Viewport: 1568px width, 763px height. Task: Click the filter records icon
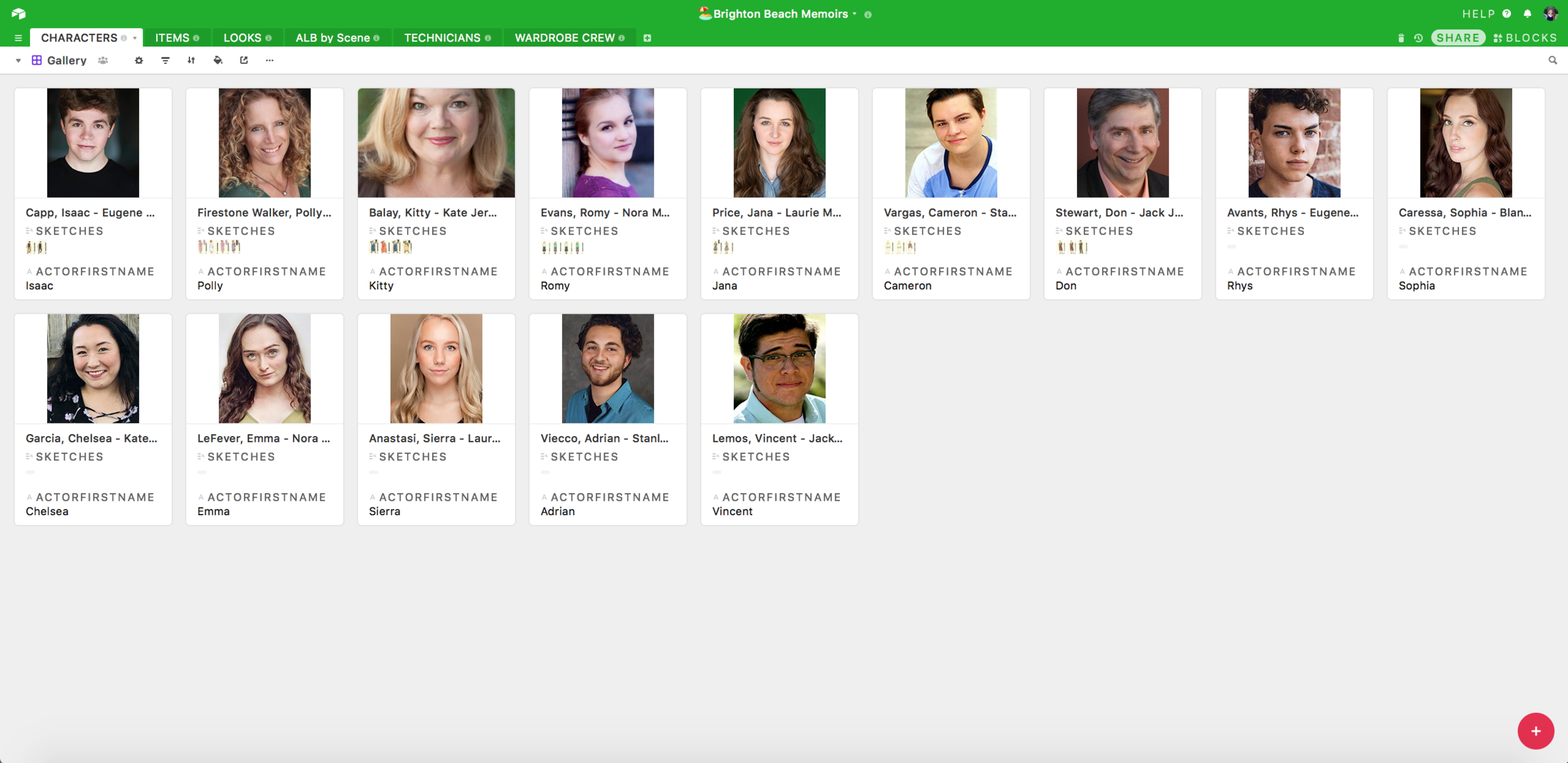166,60
